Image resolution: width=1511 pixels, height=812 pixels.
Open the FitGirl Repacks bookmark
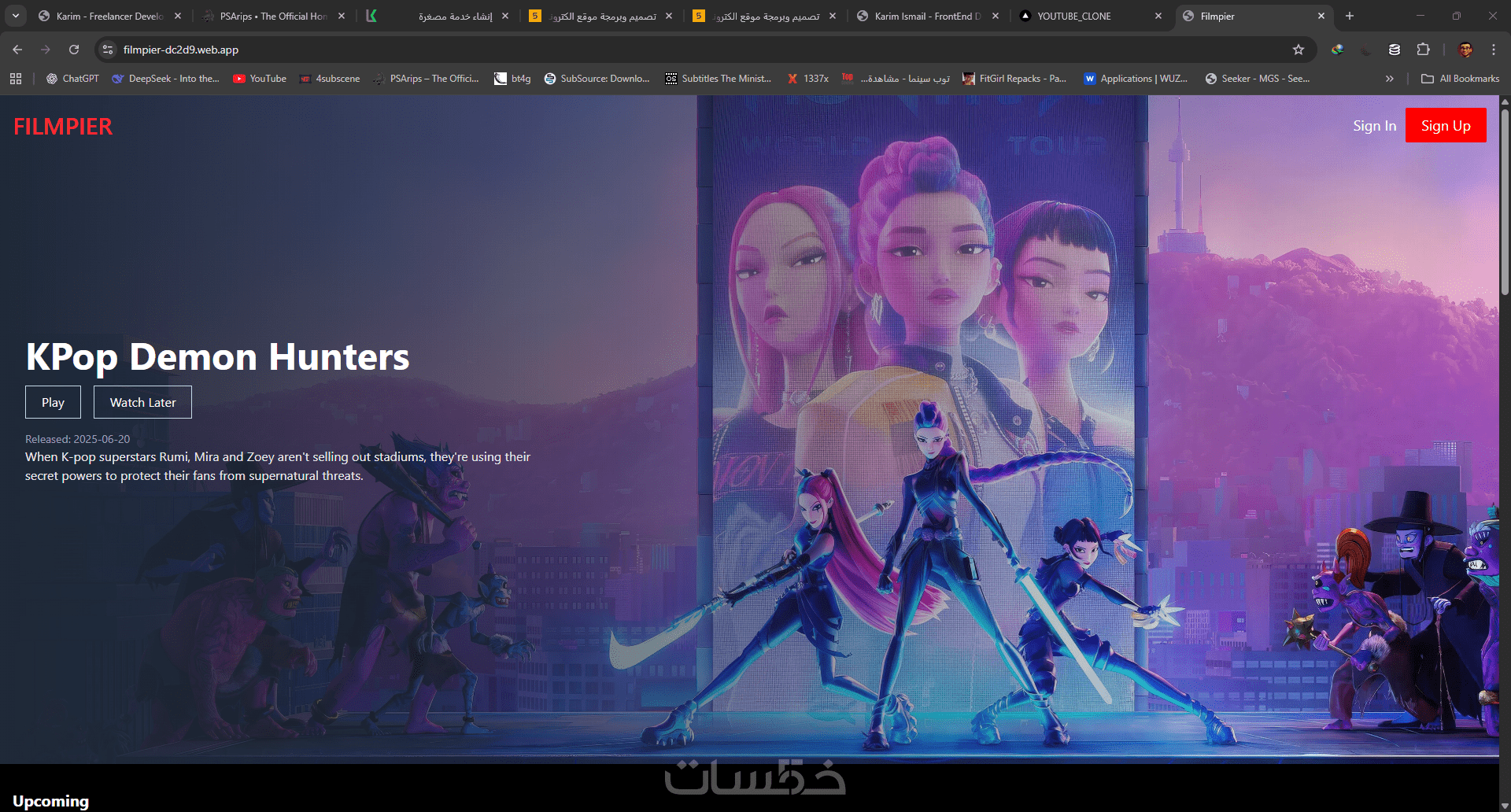point(1014,79)
